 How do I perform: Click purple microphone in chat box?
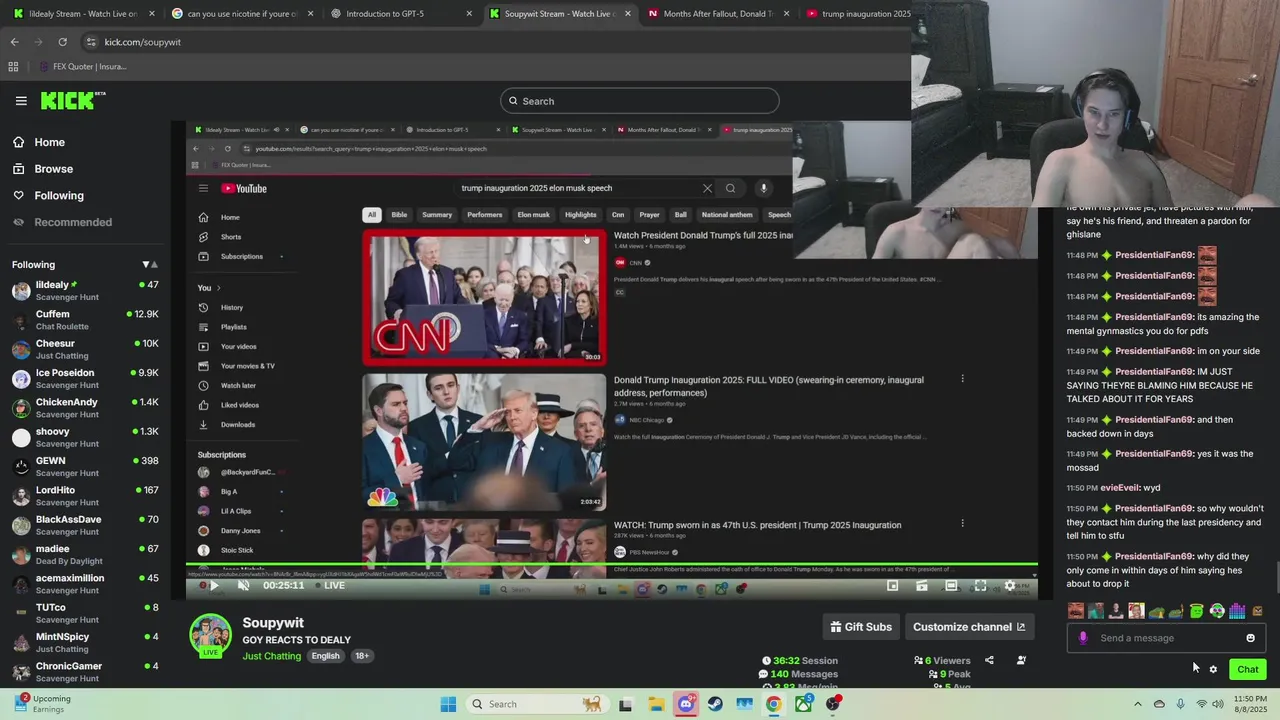[x=1083, y=638]
